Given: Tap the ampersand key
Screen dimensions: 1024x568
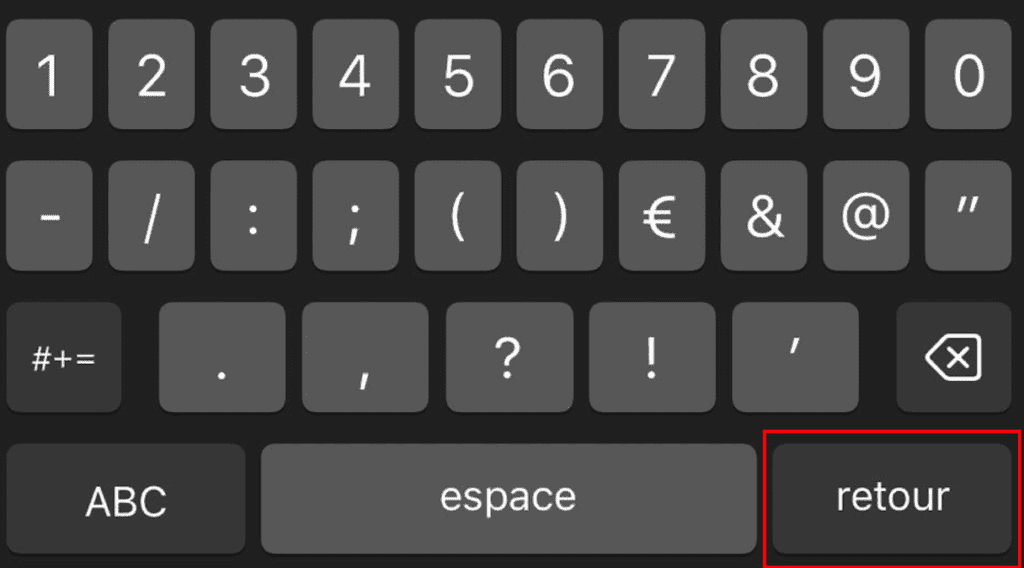Looking at the screenshot, I should (x=763, y=216).
